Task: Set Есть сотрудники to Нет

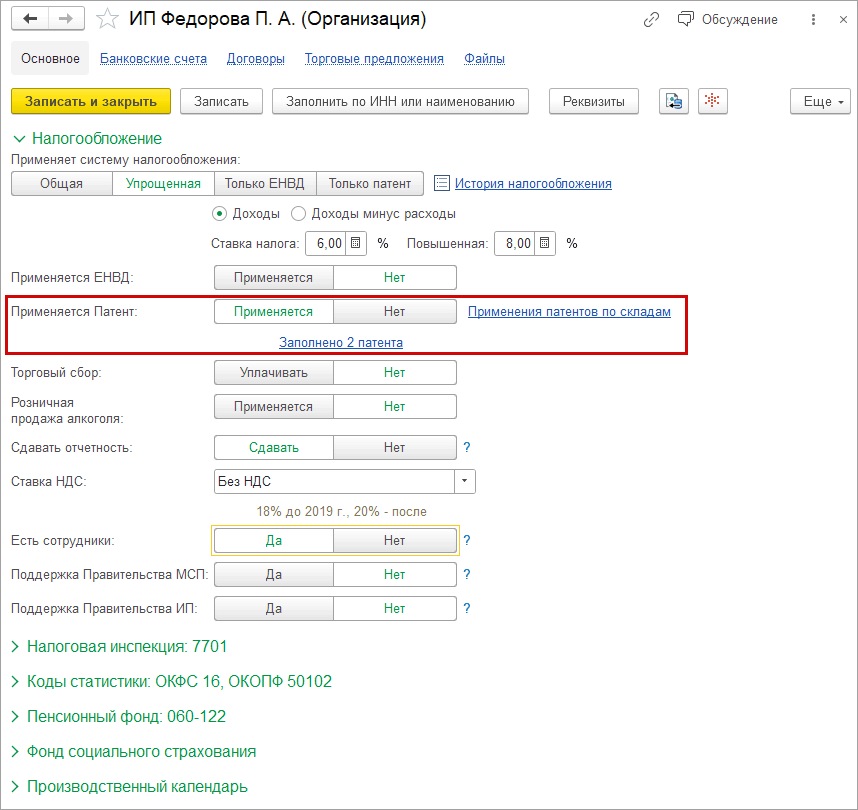Action: (395, 540)
